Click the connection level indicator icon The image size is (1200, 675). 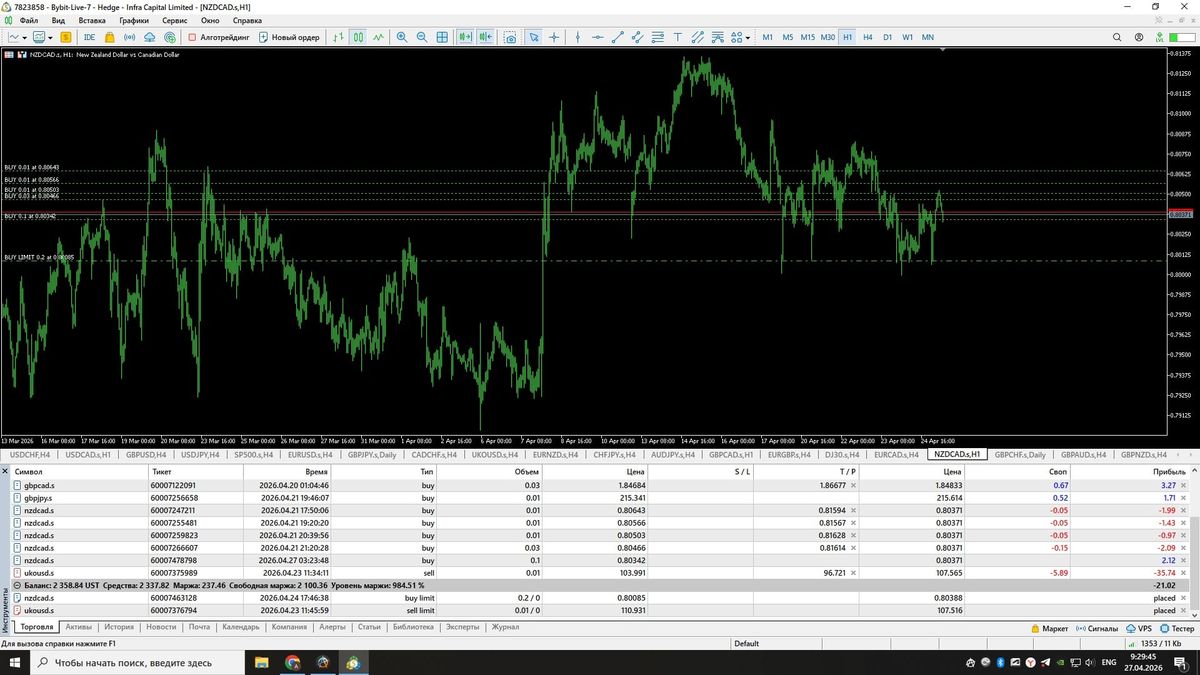(x=1160, y=37)
